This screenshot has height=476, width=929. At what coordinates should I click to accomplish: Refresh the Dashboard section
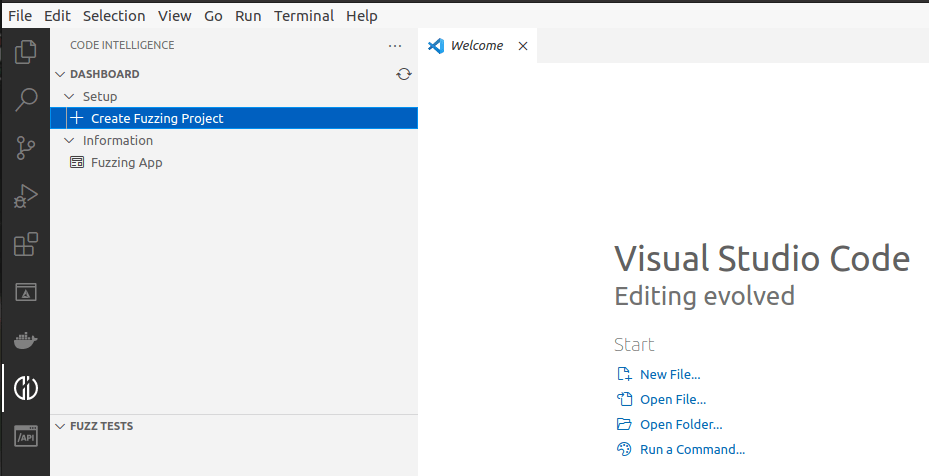(x=403, y=74)
